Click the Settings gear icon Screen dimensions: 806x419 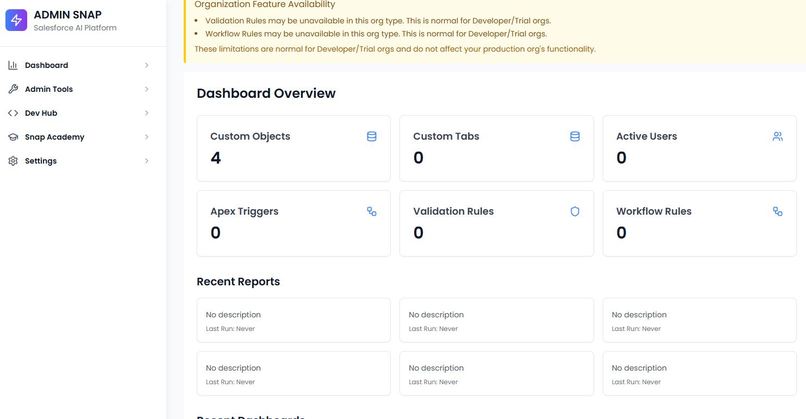coord(13,161)
